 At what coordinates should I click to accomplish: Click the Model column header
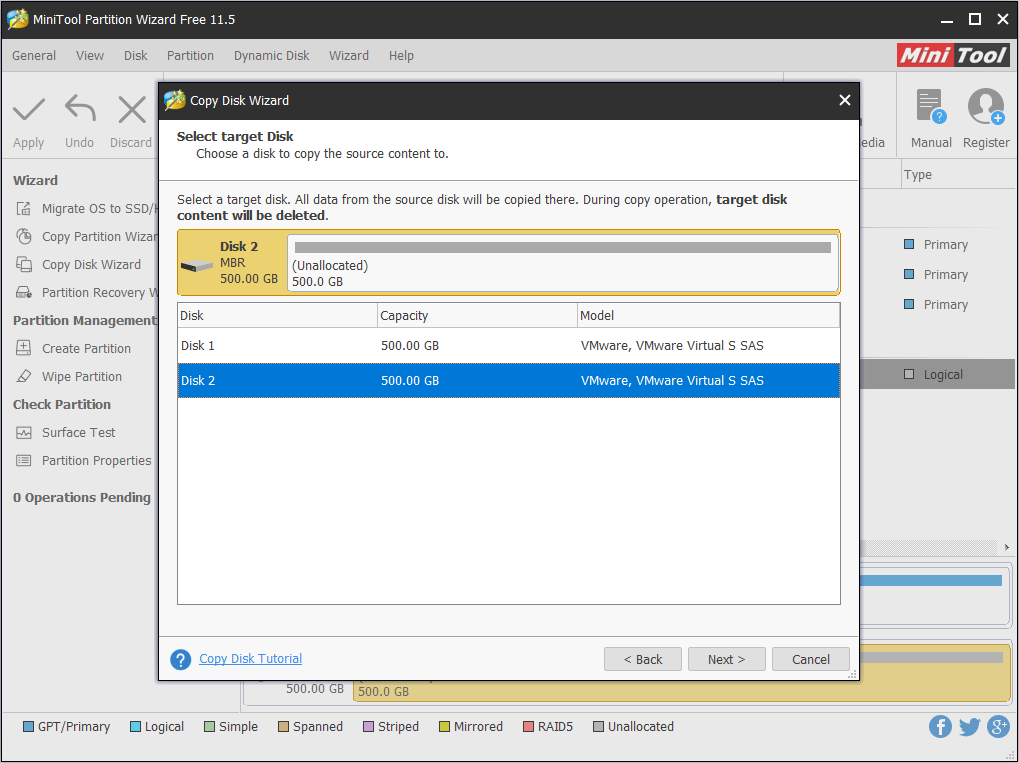(708, 315)
